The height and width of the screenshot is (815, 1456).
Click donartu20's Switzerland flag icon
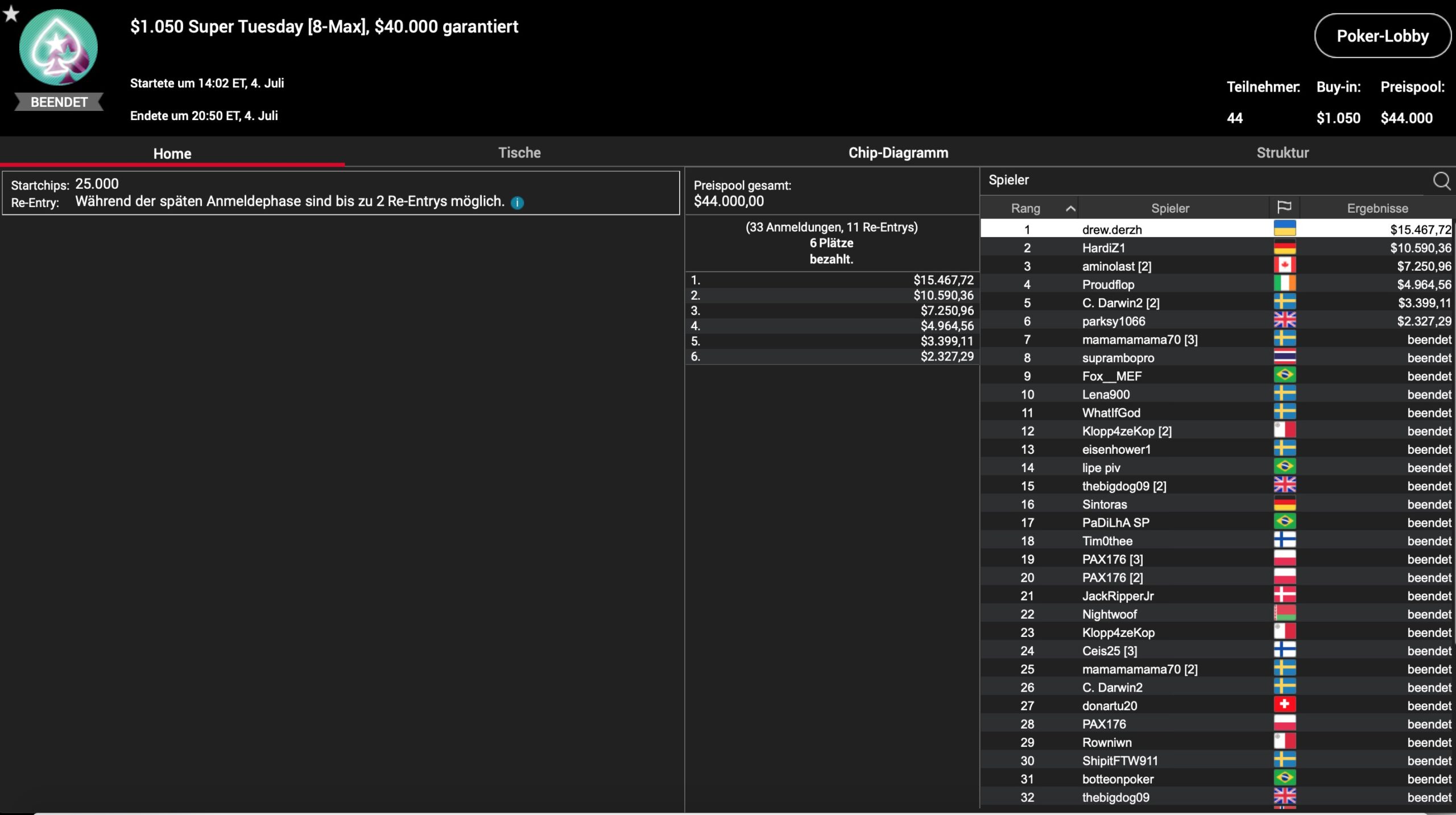point(1284,705)
